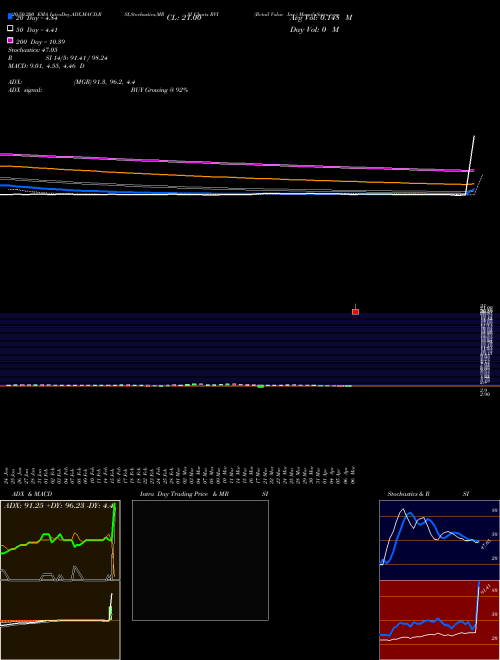Open the MACD histogram chart panel
Viewport: 500px width, 660px height.
(x=60, y=620)
